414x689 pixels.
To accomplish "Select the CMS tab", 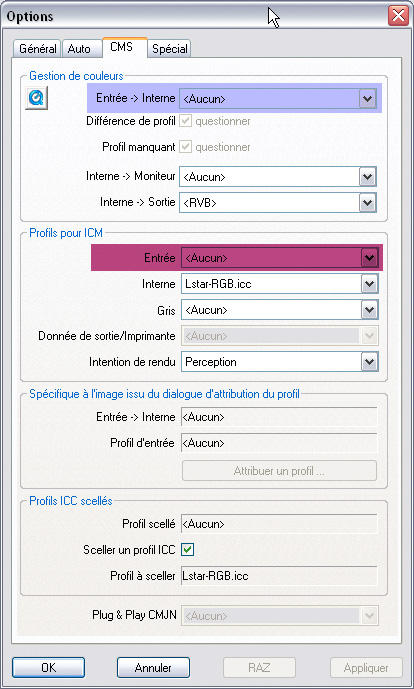I will point(122,47).
